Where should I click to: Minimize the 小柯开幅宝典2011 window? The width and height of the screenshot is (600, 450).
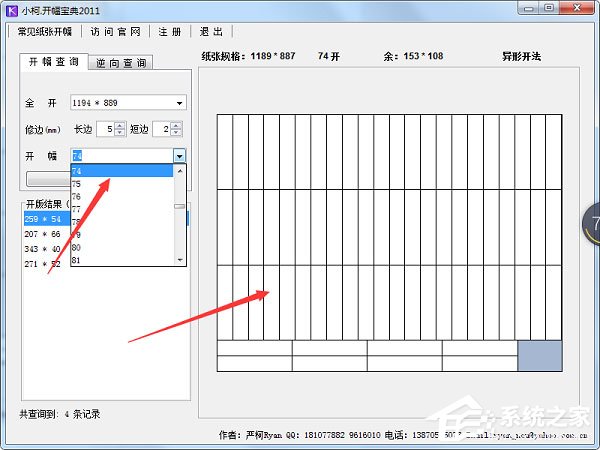(529, 8)
